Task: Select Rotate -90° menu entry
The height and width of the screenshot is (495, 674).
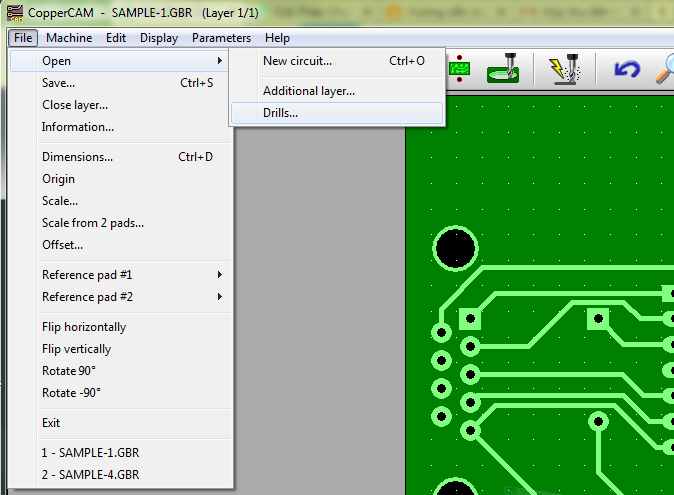Action: pos(120,393)
